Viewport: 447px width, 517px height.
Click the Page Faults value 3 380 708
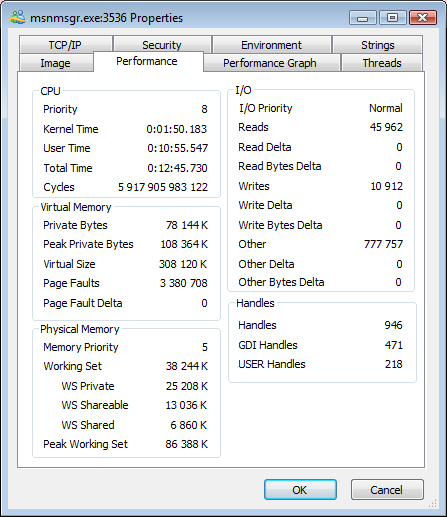click(184, 283)
